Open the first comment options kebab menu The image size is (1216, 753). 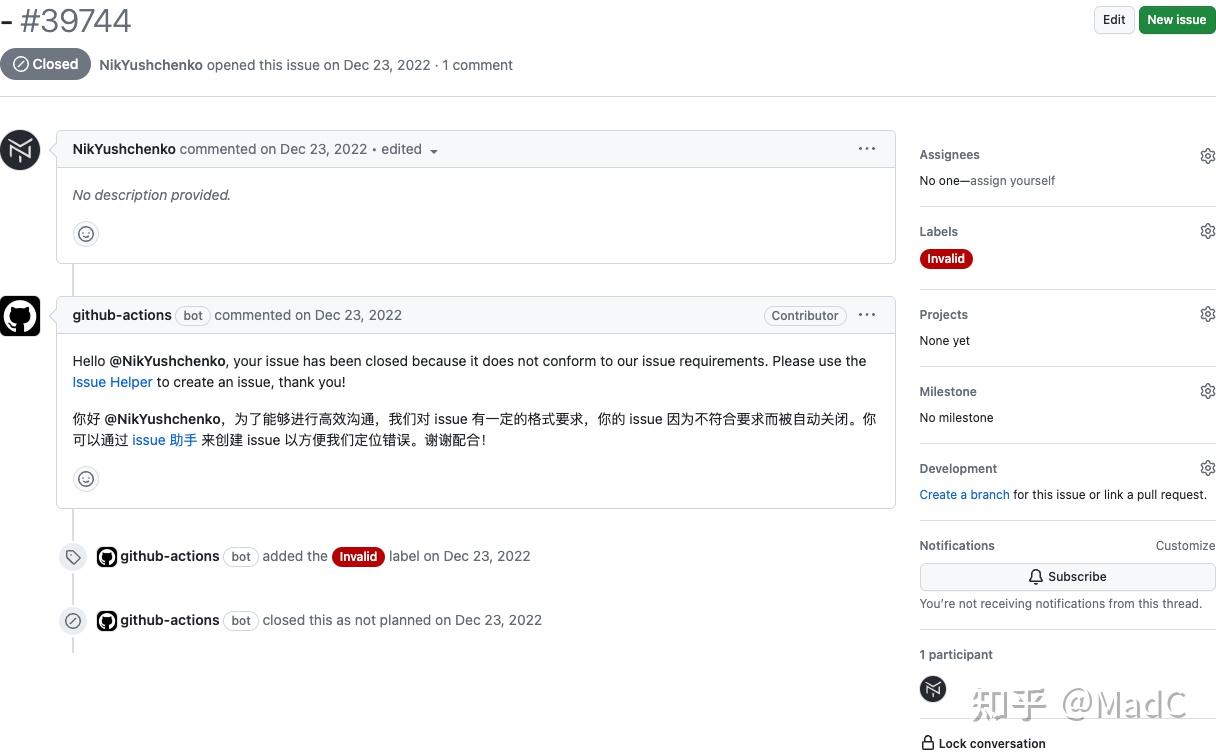(x=866, y=148)
